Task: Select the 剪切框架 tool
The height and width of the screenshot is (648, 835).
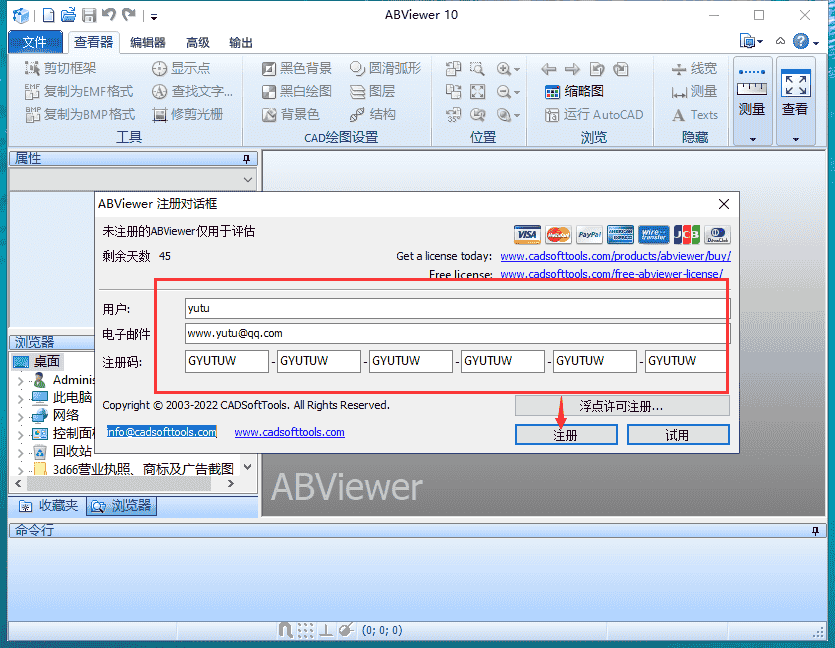Action: (60, 68)
